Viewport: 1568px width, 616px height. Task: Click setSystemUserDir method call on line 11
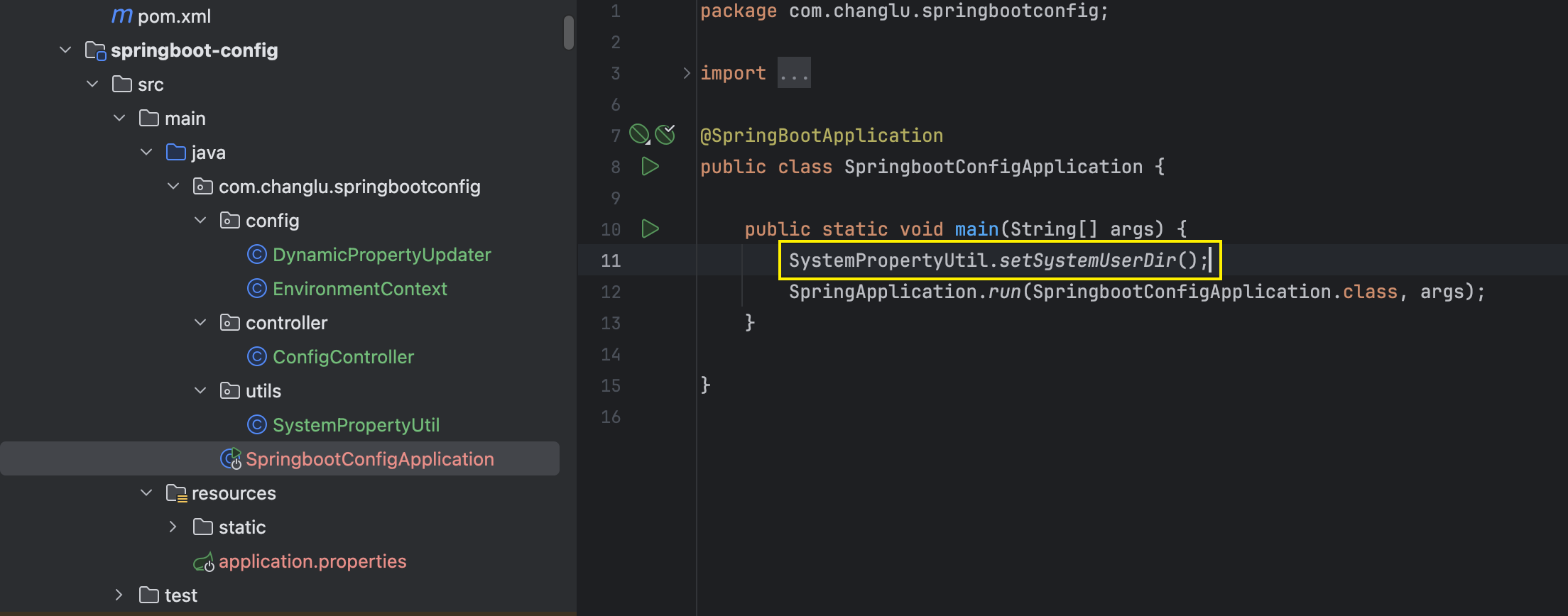[1088, 260]
